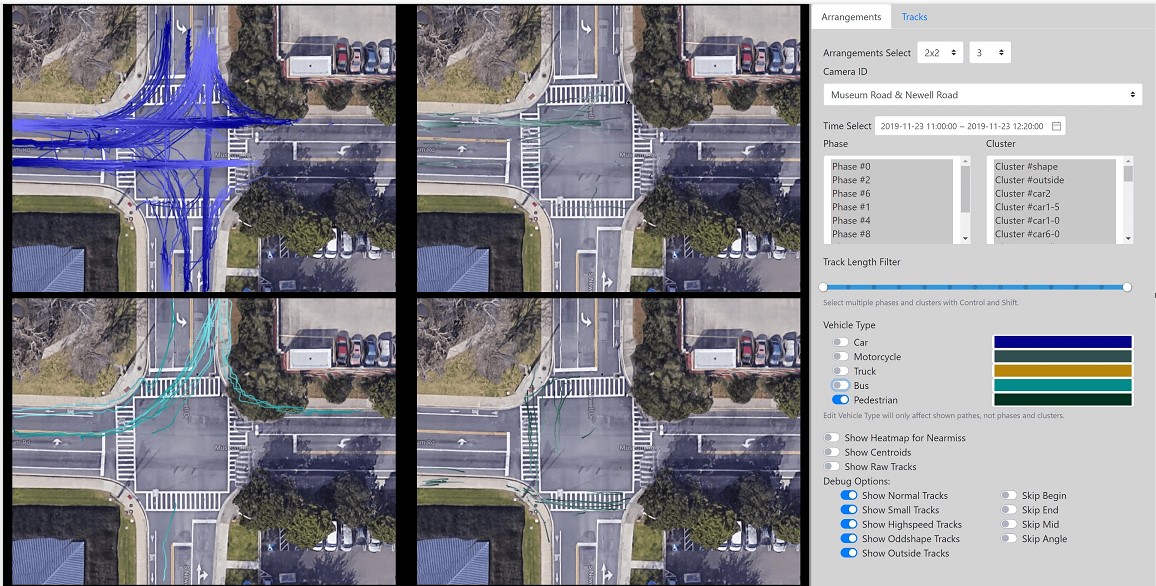Disable Show Highspeed Tracks

pos(849,525)
